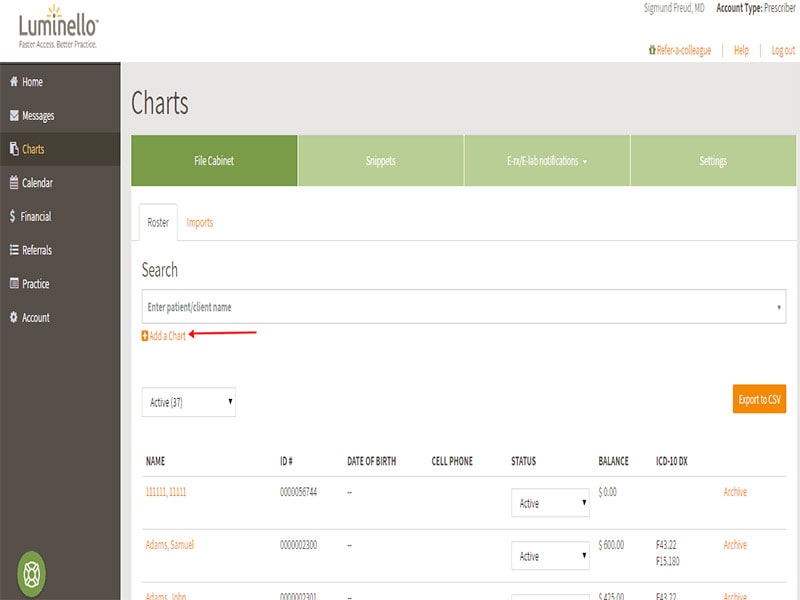Click the patient/client name search field
The width and height of the screenshot is (800, 600).
tap(464, 307)
